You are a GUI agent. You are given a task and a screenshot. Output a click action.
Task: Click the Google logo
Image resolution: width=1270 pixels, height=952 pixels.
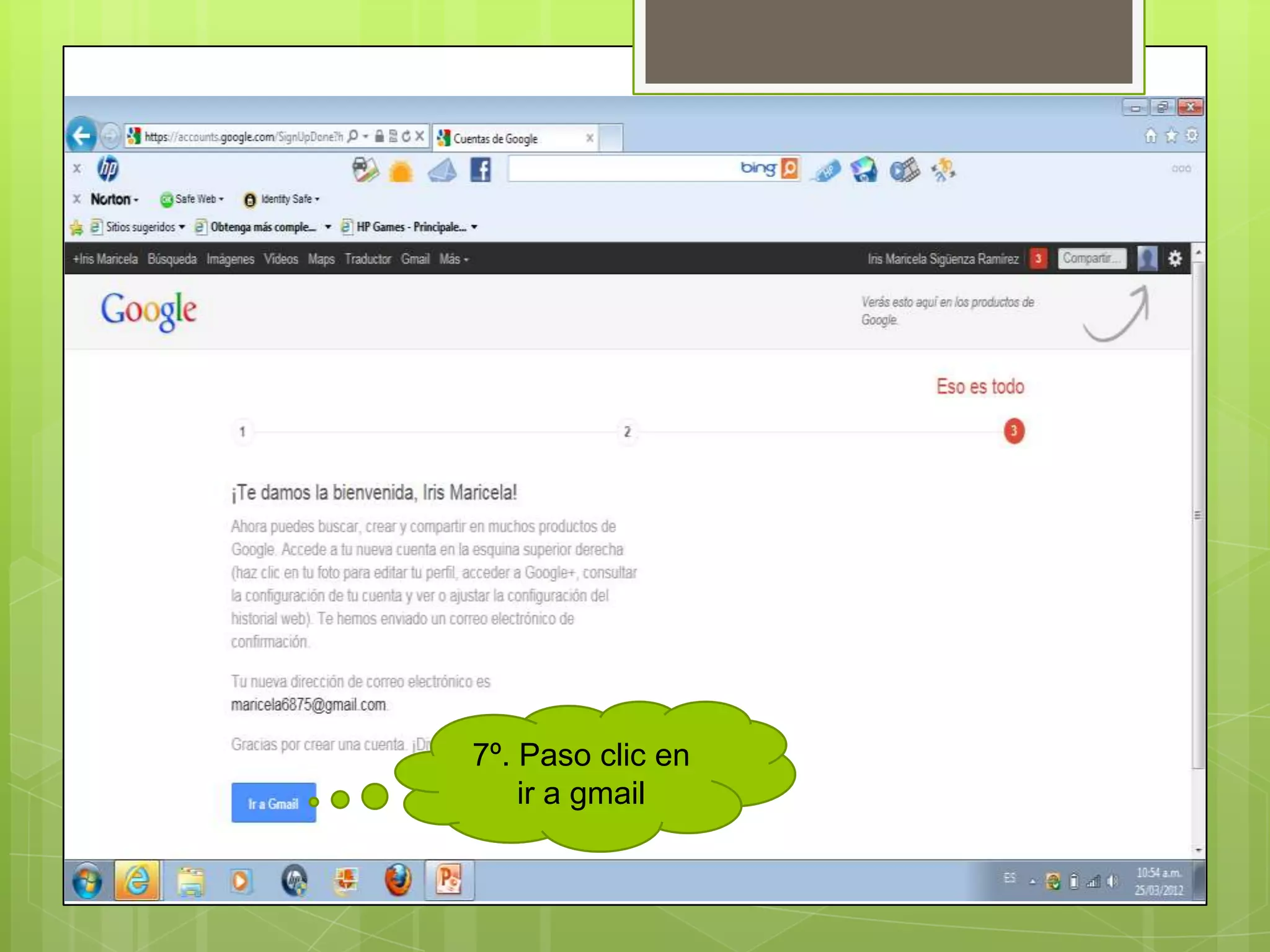149,311
